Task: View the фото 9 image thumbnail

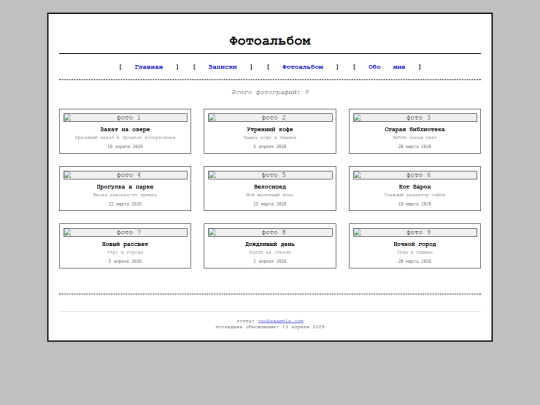Action: coord(415,232)
